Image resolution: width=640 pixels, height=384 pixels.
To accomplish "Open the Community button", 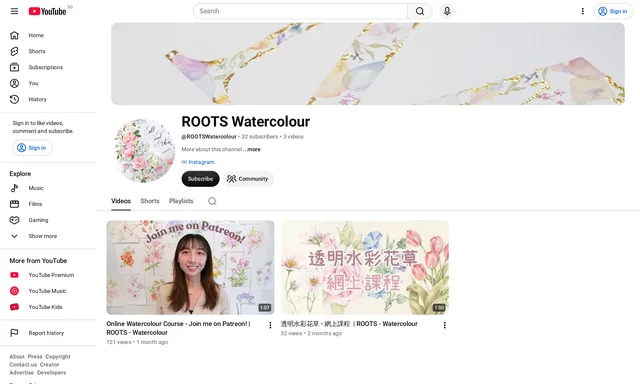I will (x=248, y=179).
